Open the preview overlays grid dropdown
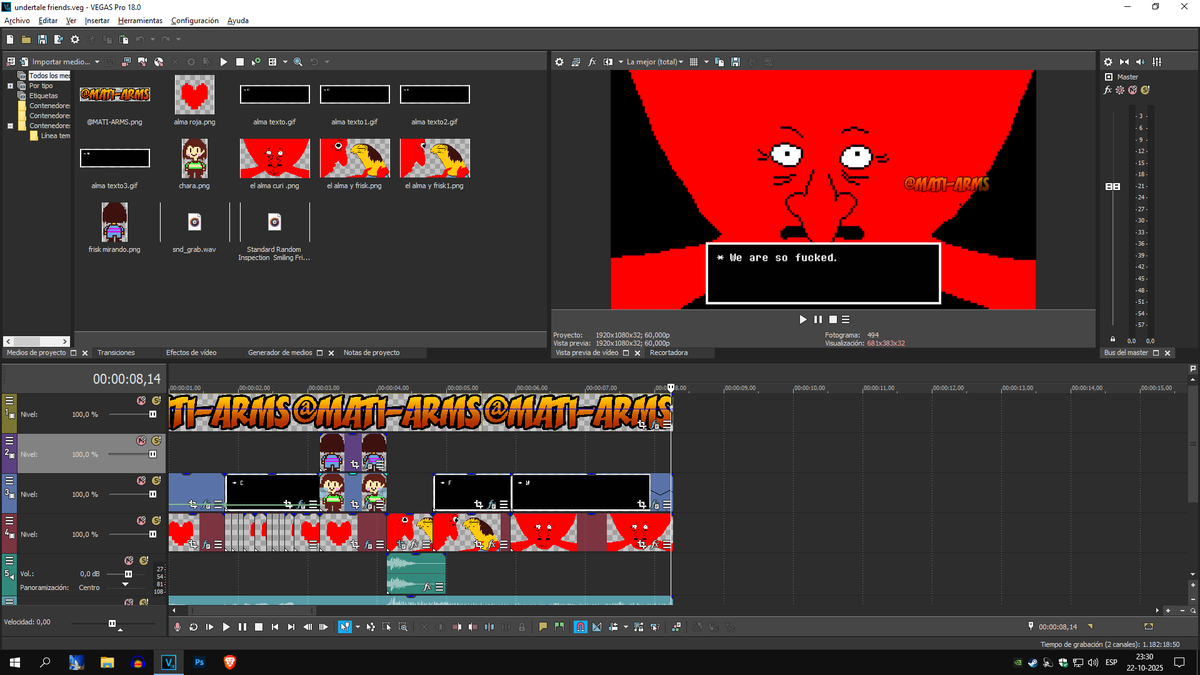 pyautogui.click(x=706, y=62)
